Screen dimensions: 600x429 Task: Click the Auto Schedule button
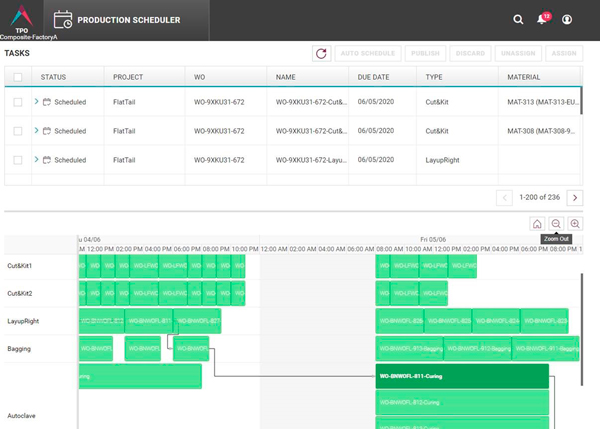click(368, 54)
